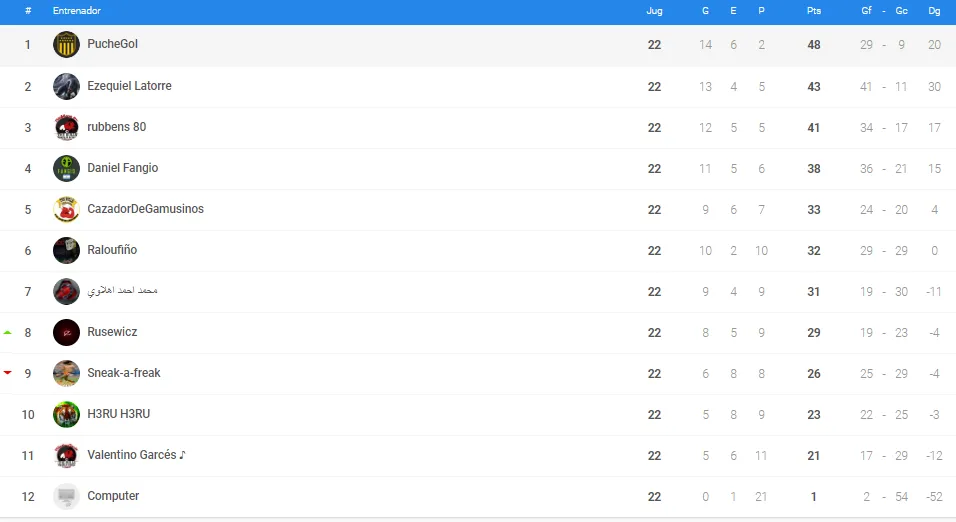Click PucheGol's 14 wins value
This screenshot has height=522, width=956.
(x=705, y=45)
